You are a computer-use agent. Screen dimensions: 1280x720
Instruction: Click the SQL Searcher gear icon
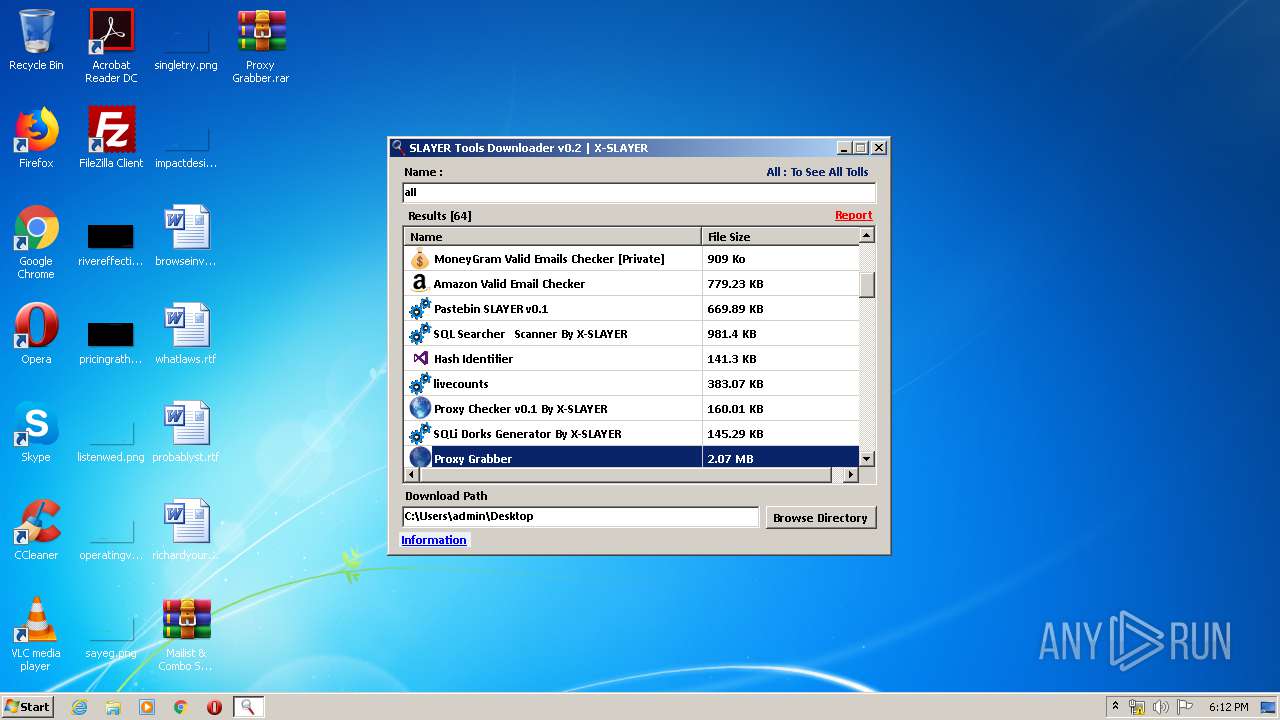click(420, 334)
